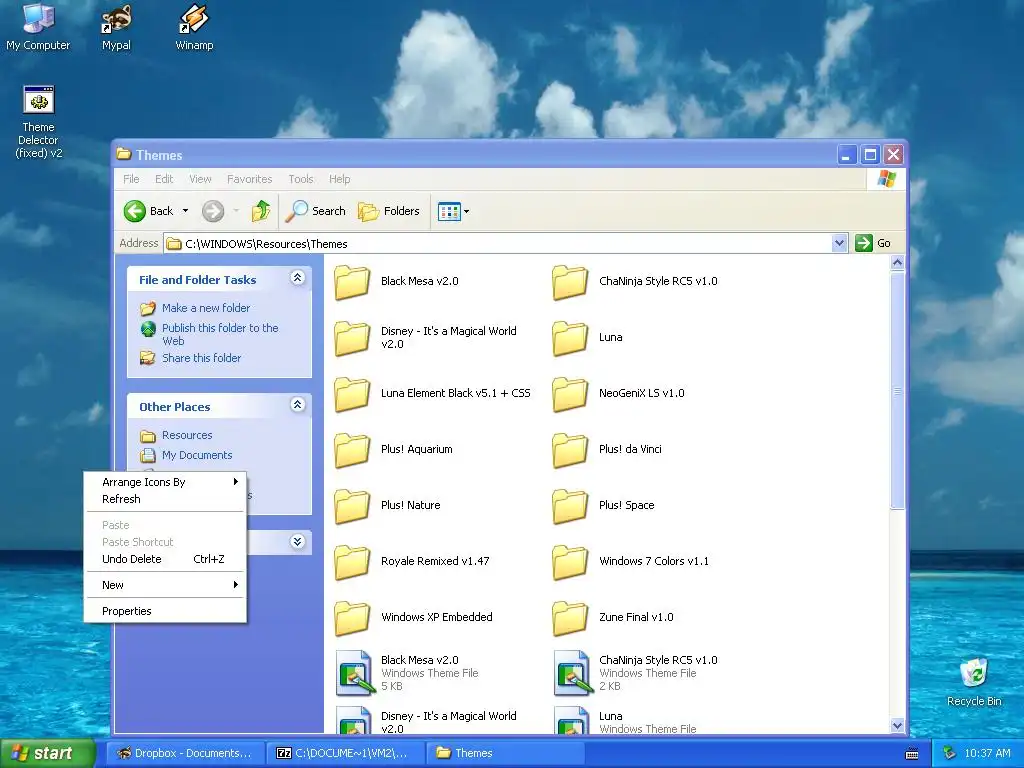Select the Plus! Aquarium folder
1024x768 pixels.
[394, 449]
